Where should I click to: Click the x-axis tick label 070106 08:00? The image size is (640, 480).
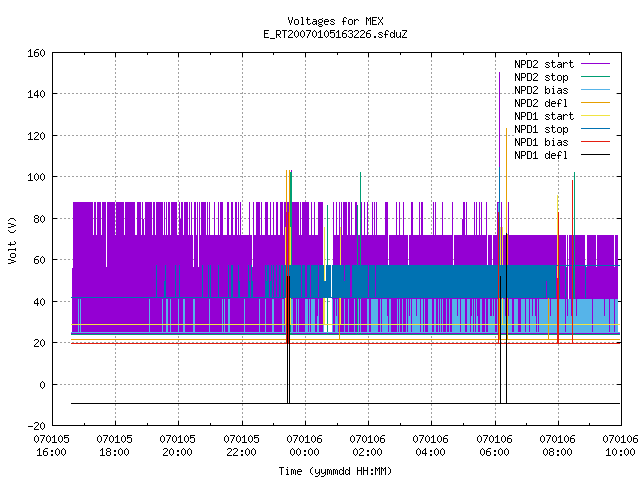tap(558, 446)
